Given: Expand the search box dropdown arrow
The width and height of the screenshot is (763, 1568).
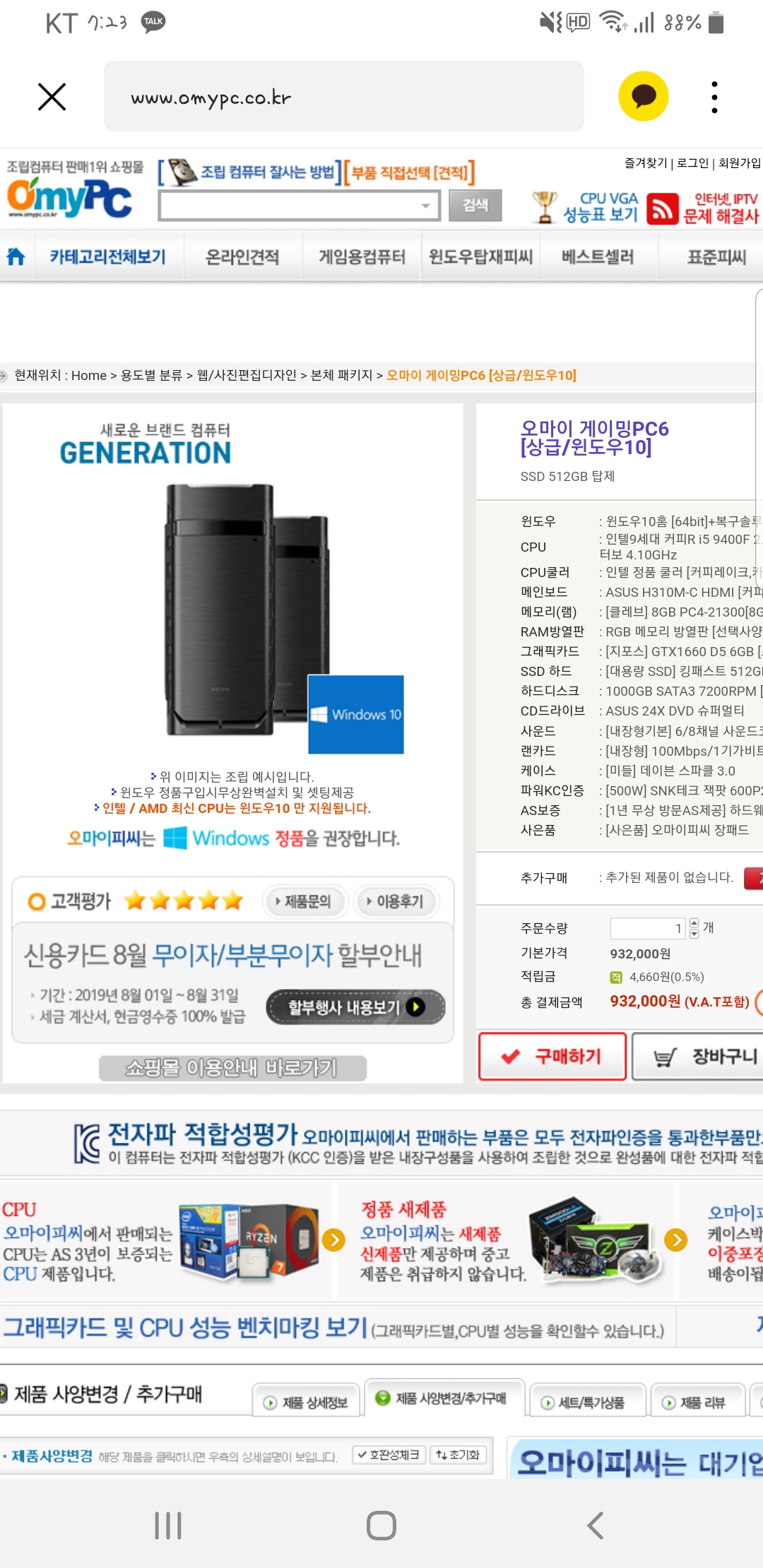Looking at the screenshot, I should point(425,206).
